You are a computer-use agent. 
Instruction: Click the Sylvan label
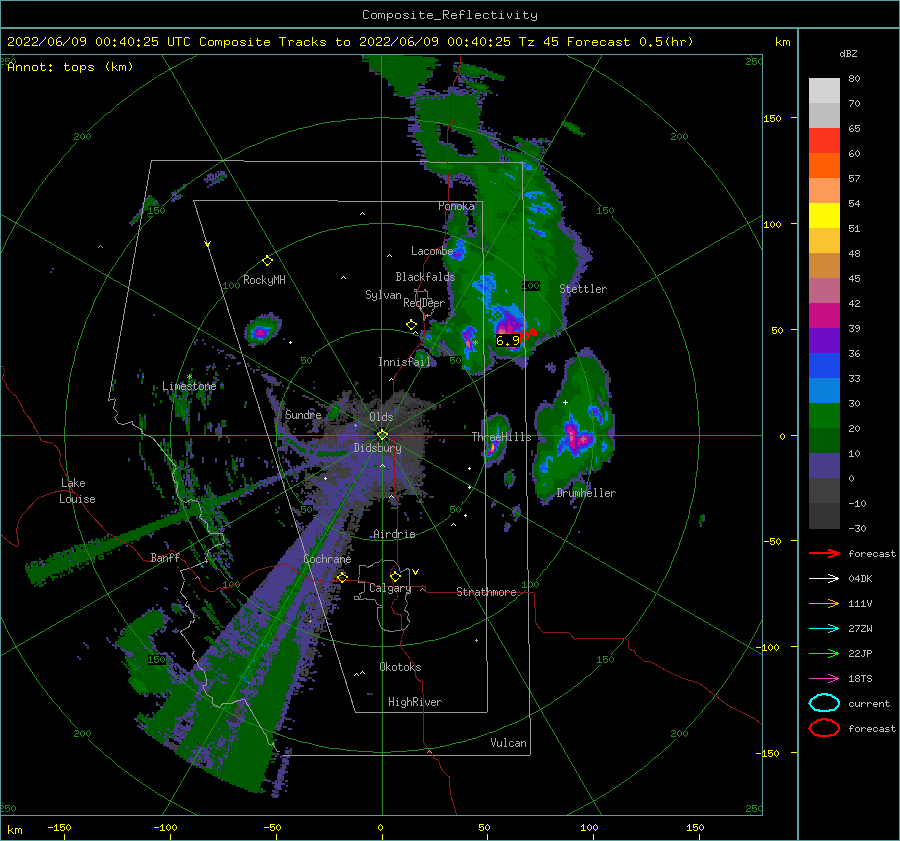383,295
